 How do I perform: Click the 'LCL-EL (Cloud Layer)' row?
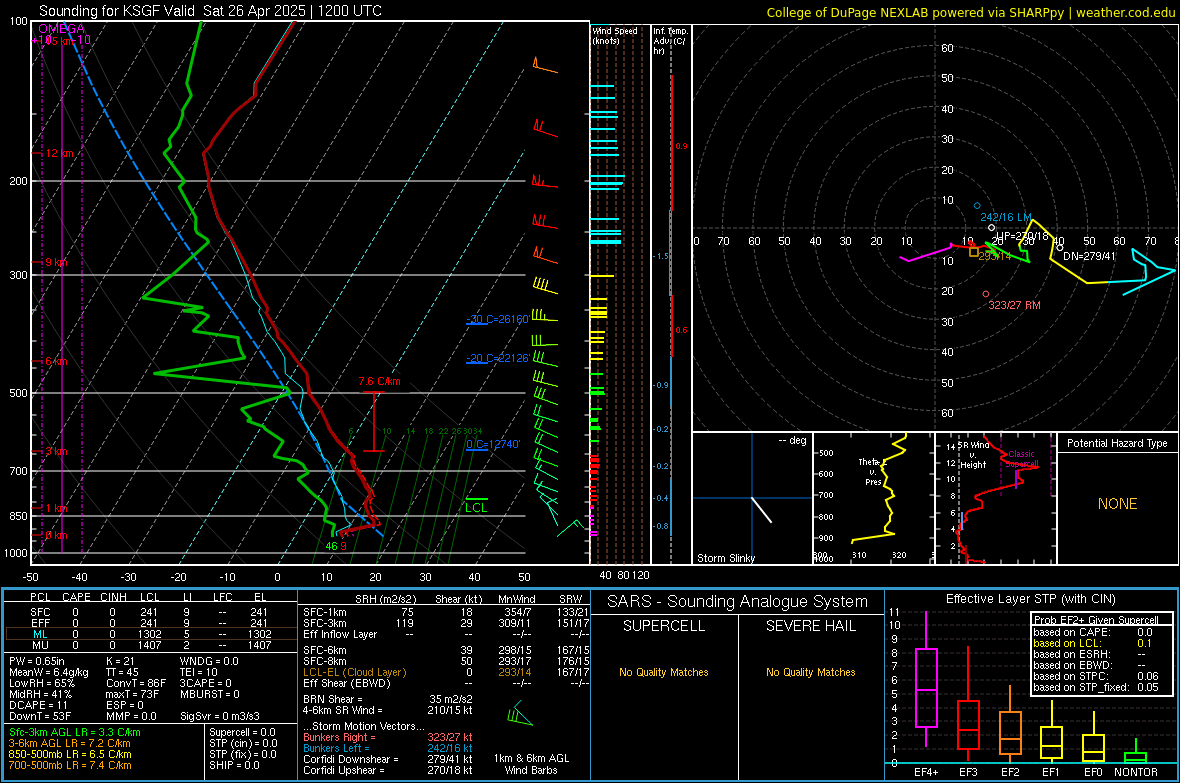pyautogui.click(x=446, y=672)
